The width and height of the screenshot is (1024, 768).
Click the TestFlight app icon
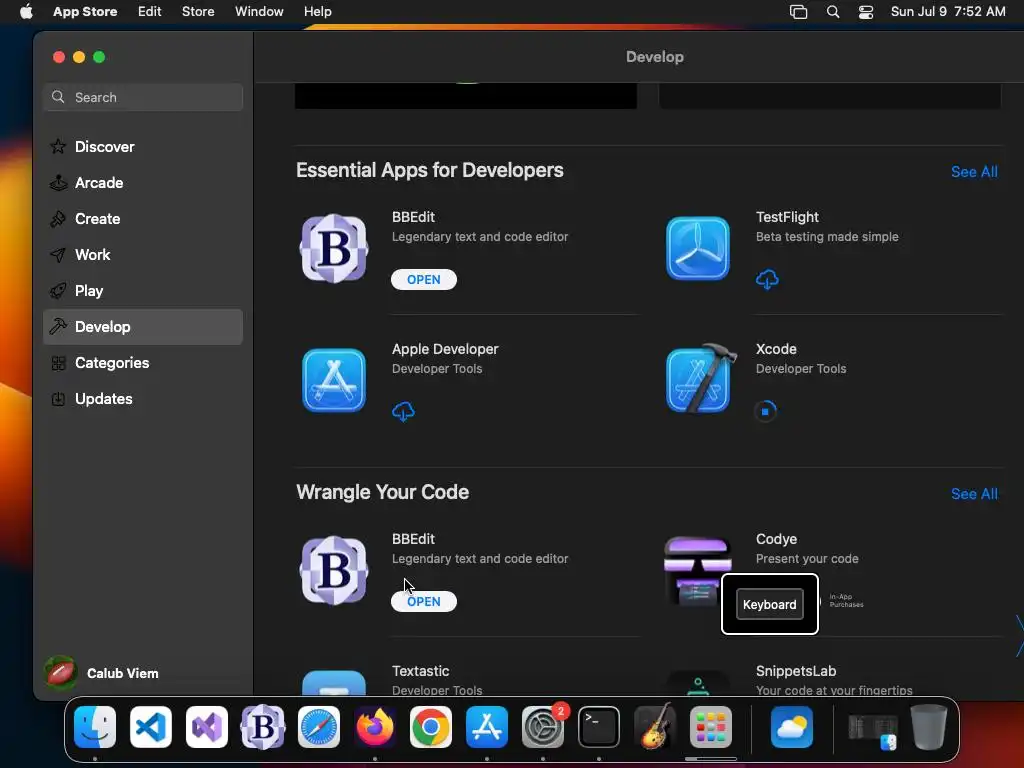click(697, 248)
